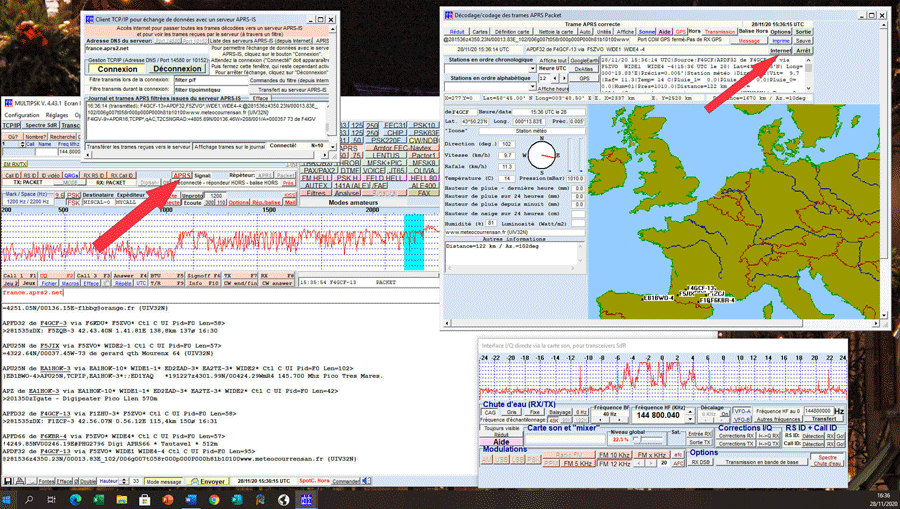Click the Envoyer button

[x=207, y=481]
